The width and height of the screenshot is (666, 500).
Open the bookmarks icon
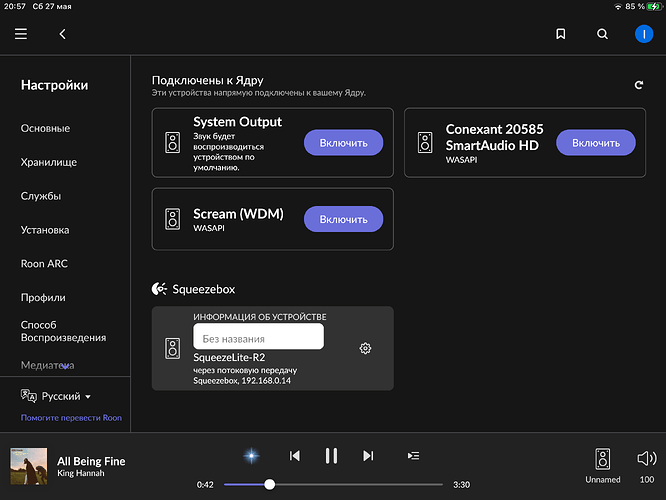pos(561,34)
